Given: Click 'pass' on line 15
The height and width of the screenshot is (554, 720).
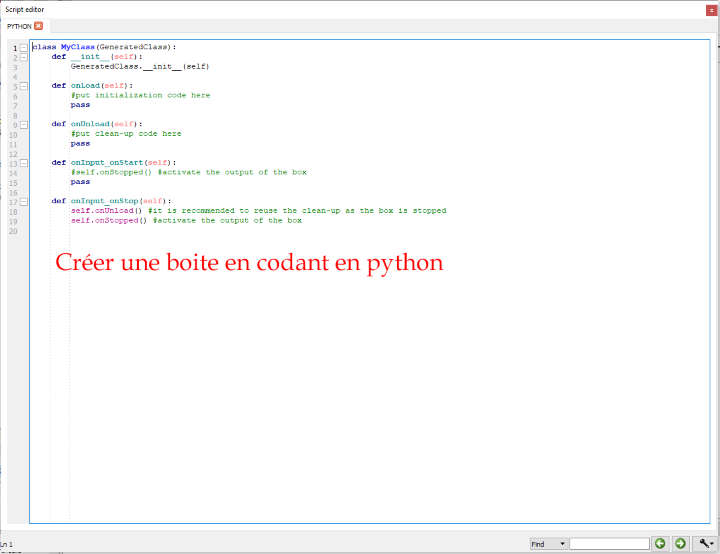Looking at the screenshot, I should coord(80,182).
